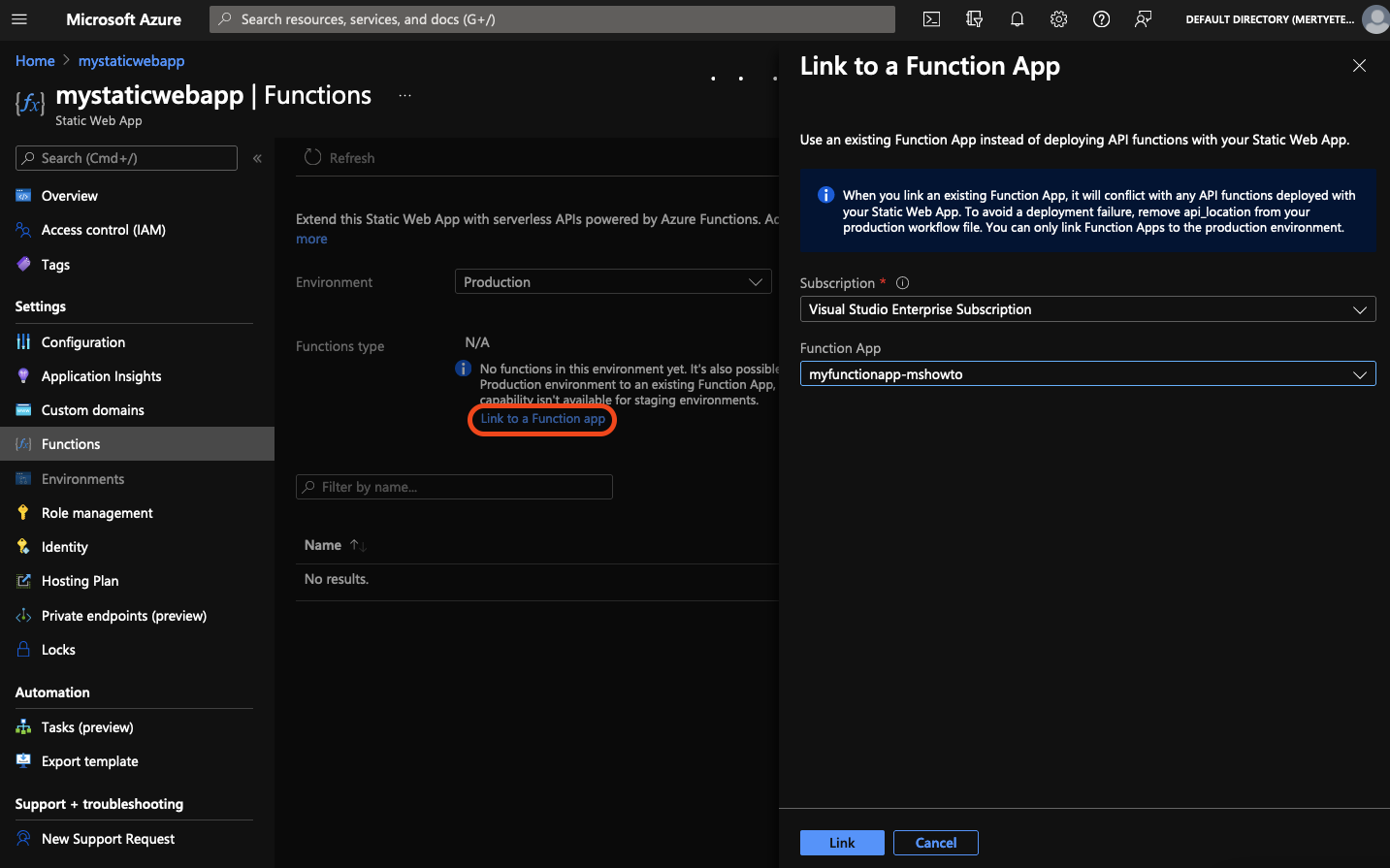Image resolution: width=1390 pixels, height=868 pixels.
Task: Click the Microsoft Azure logo text
Action: click(123, 19)
